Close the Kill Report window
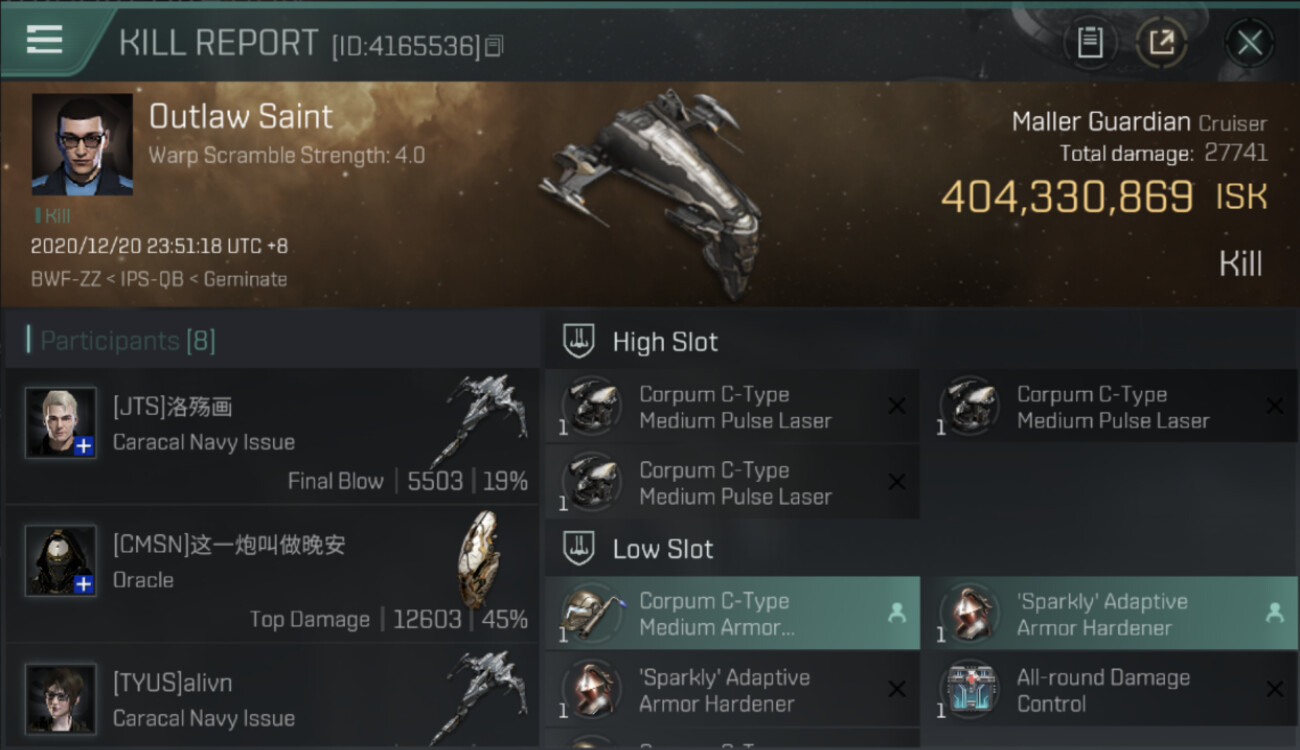This screenshot has height=750, width=1300. click(1249, 43)
